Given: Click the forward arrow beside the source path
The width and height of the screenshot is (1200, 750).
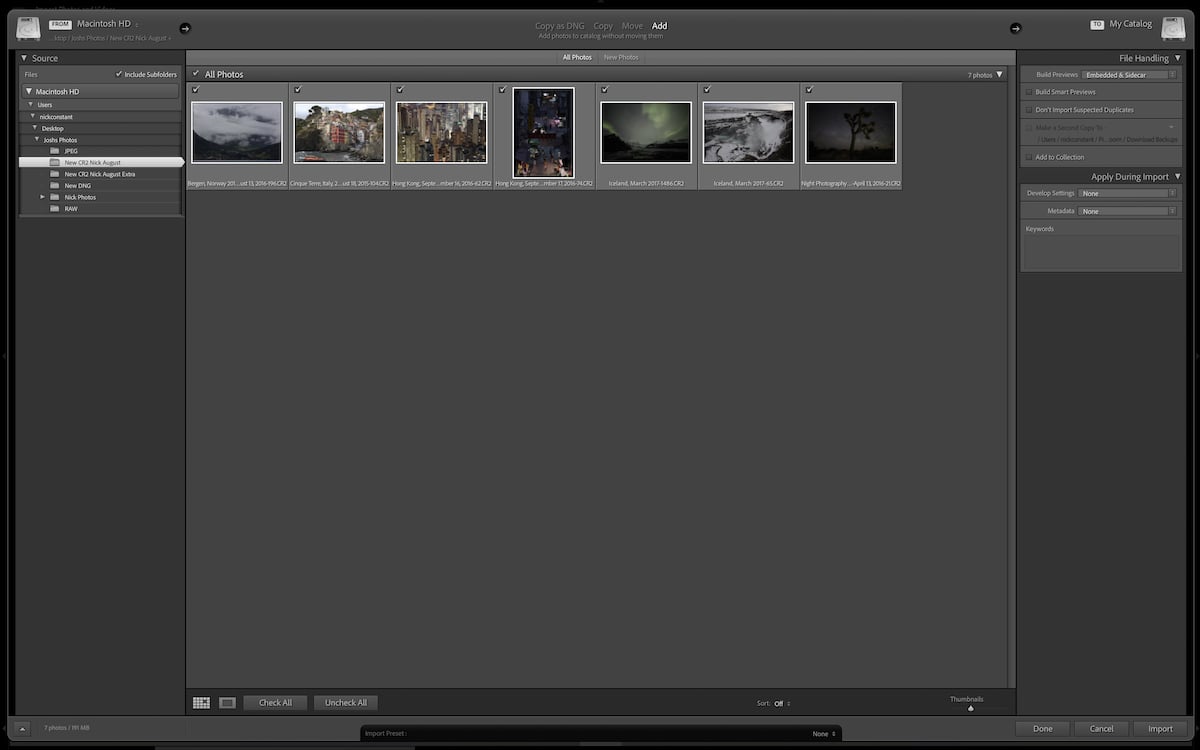Looking at the screenshot, I should point(184,30).
